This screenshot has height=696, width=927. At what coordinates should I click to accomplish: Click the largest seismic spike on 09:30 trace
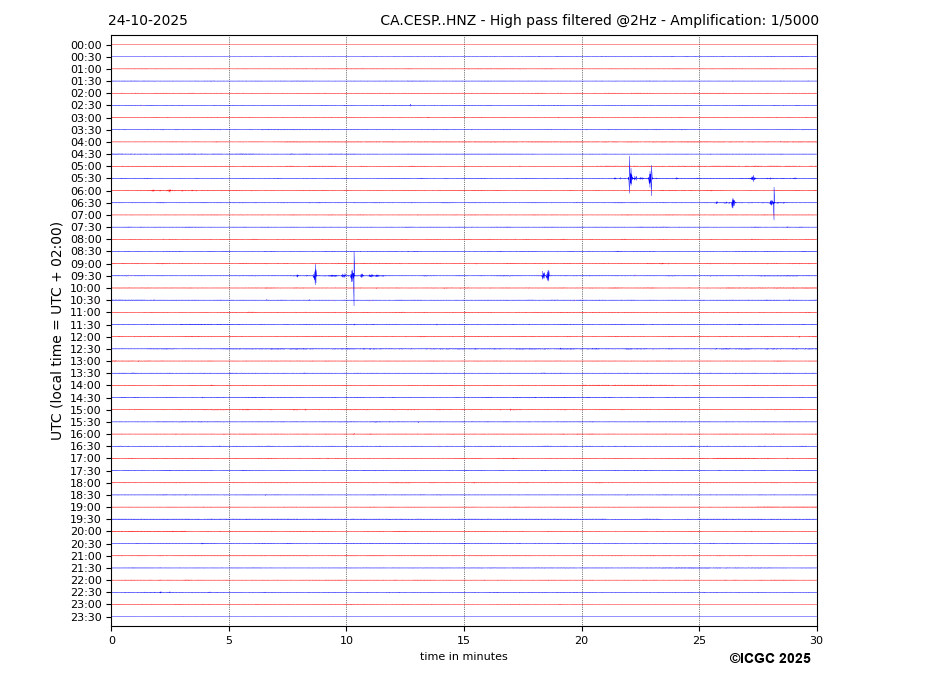click(x=353, y=275)
